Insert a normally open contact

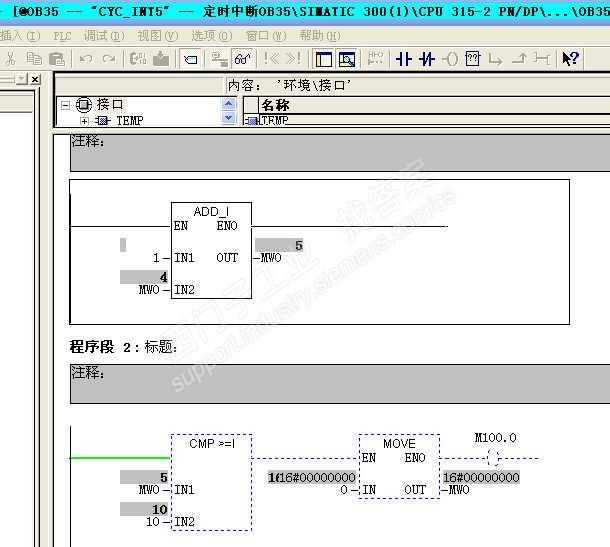pos(403,59)
